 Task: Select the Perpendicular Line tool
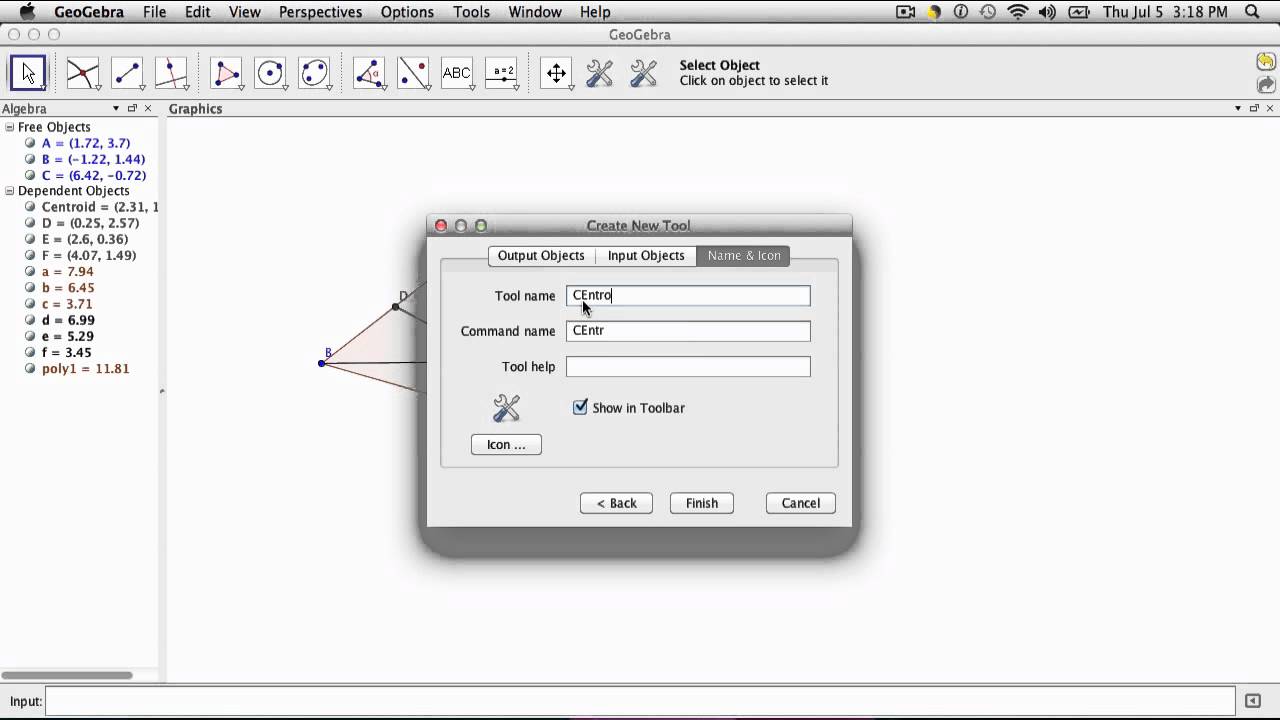(x=171, y=73)
